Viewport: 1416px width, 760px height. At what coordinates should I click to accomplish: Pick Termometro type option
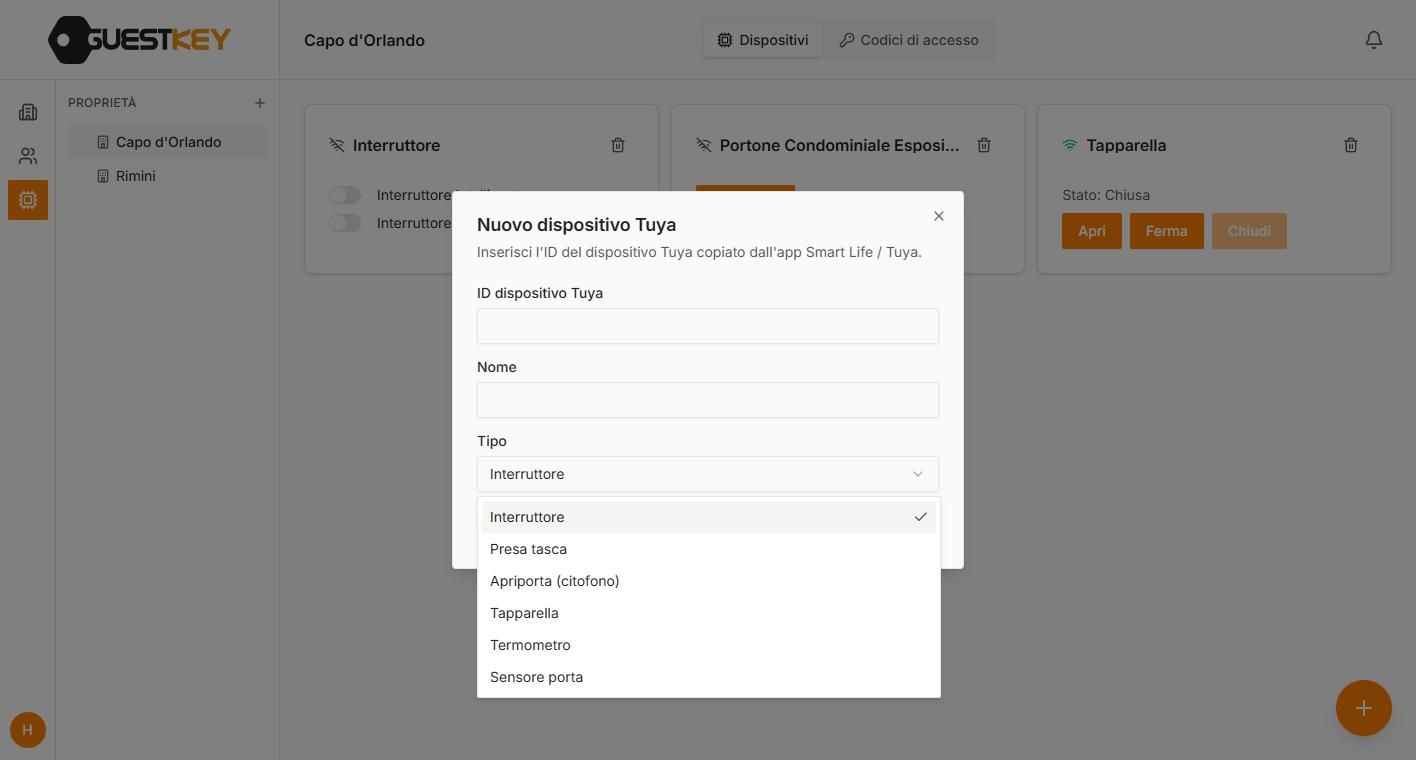click(709, 645)
